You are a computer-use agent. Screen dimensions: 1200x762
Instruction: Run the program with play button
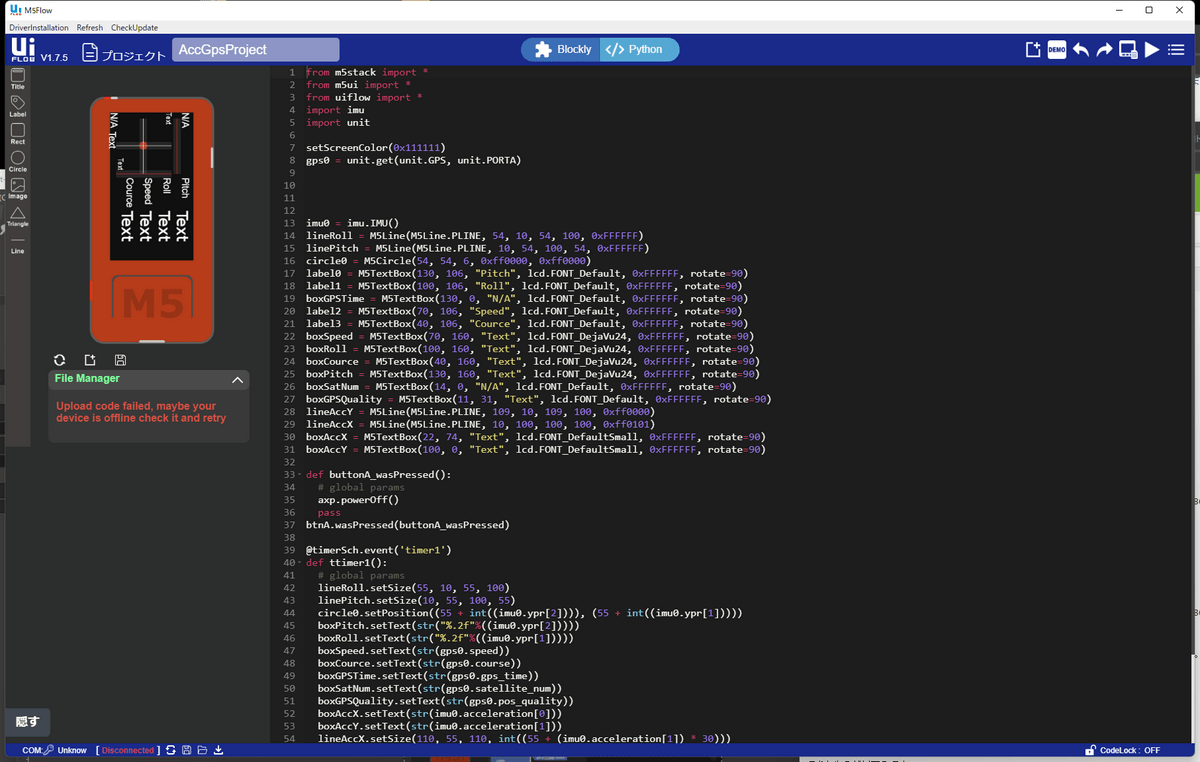pos(1152,50)
